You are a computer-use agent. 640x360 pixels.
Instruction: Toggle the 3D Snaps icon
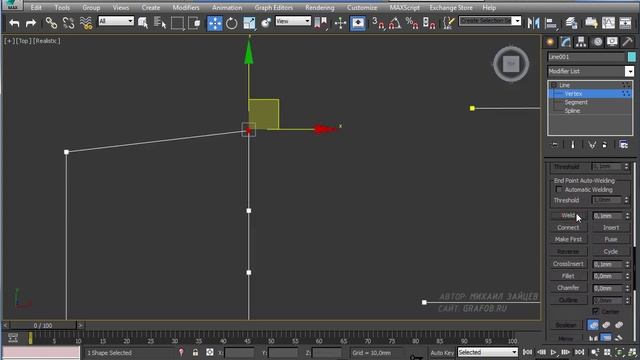[x=378, y=23]
